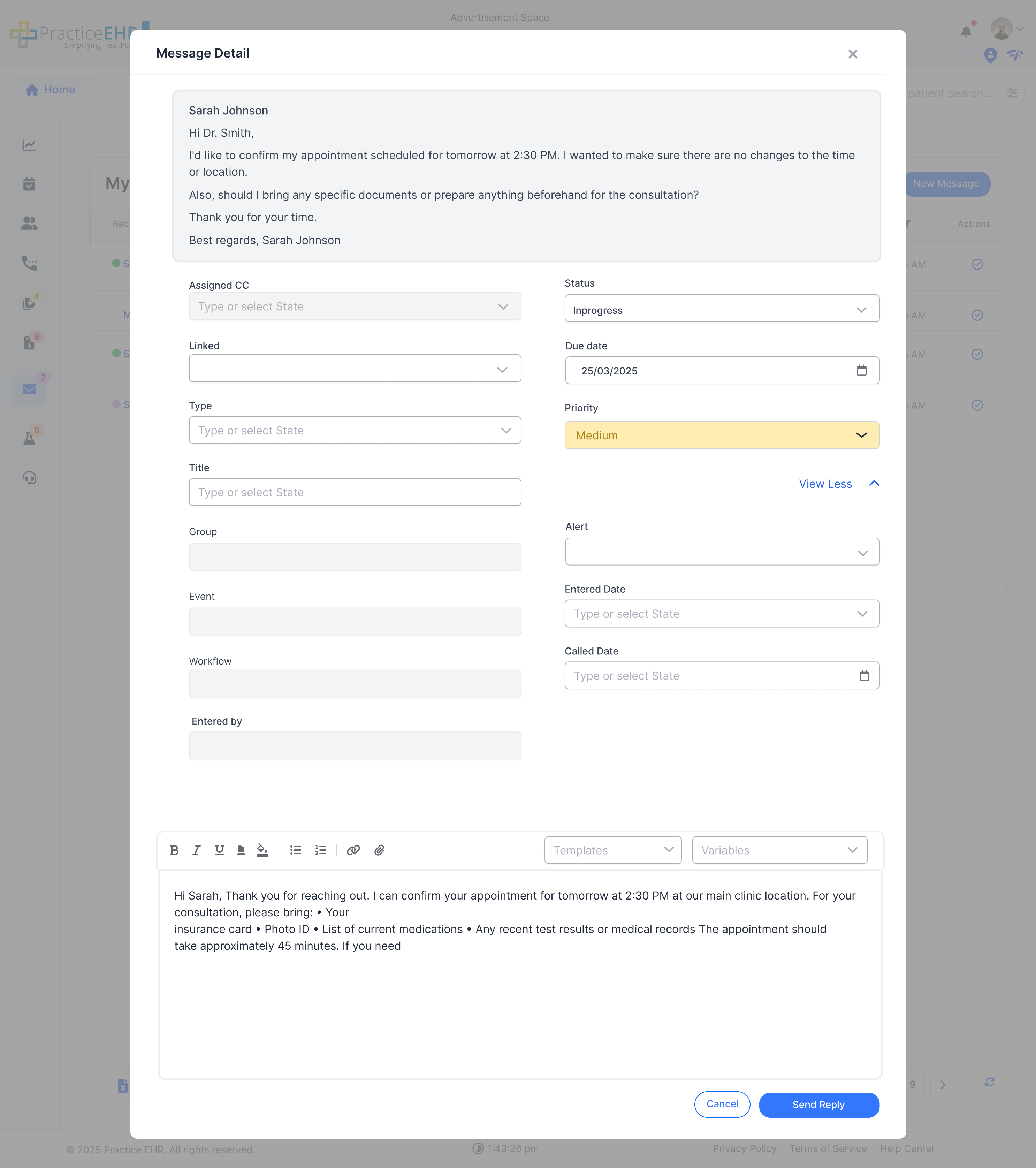Change the Priority field set to Medium

pyautogui.click(x=722, y=435)
